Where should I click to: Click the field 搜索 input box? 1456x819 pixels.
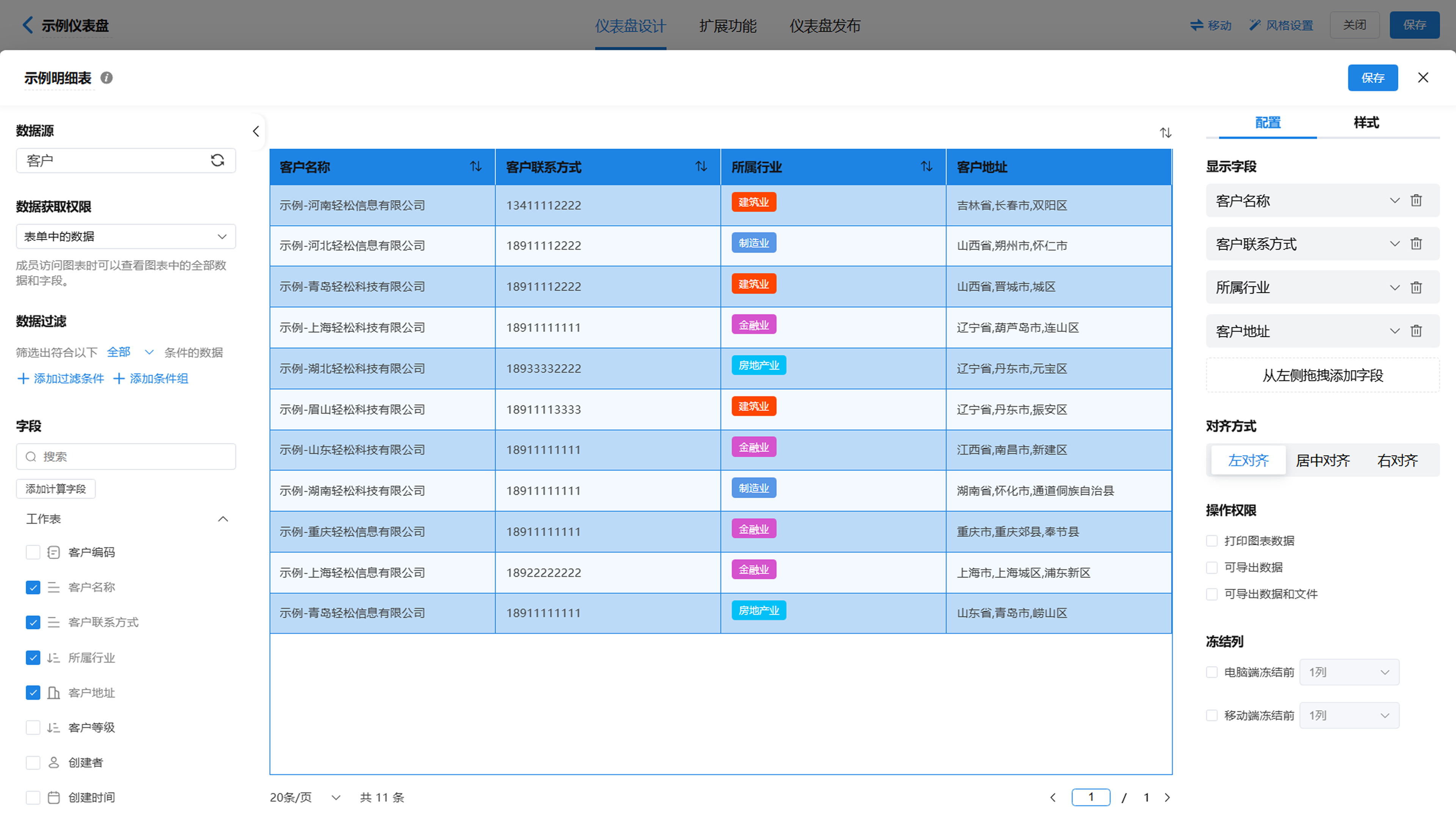(126, 457)
